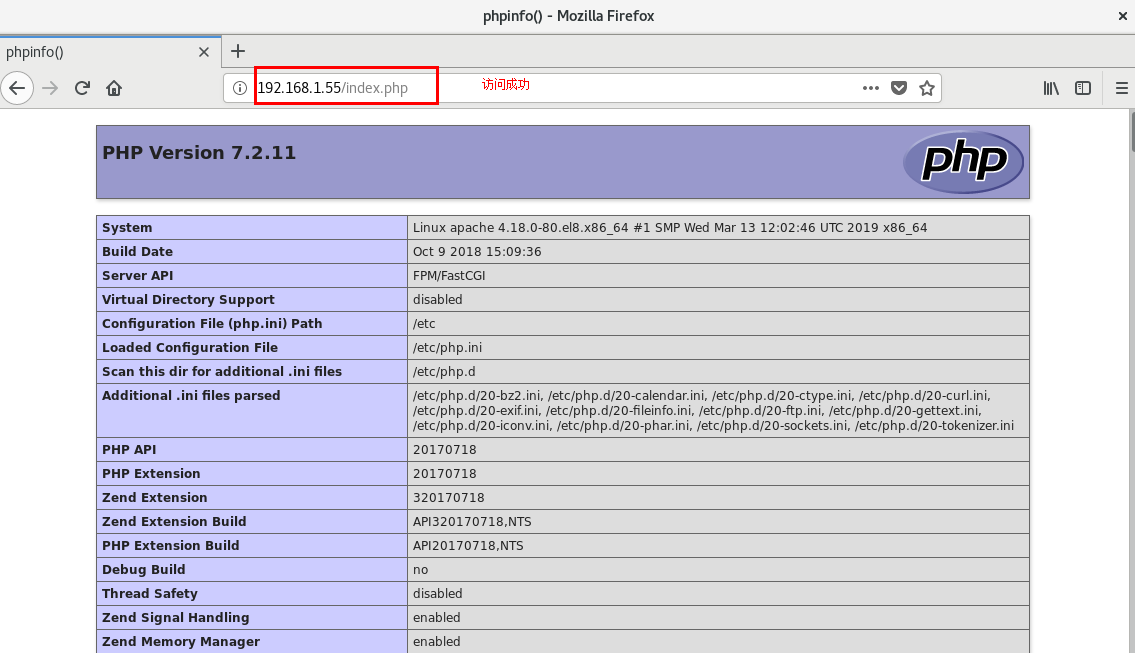Click the Zend Signal Handling label
1135x653 pixels.
[176, 617]
